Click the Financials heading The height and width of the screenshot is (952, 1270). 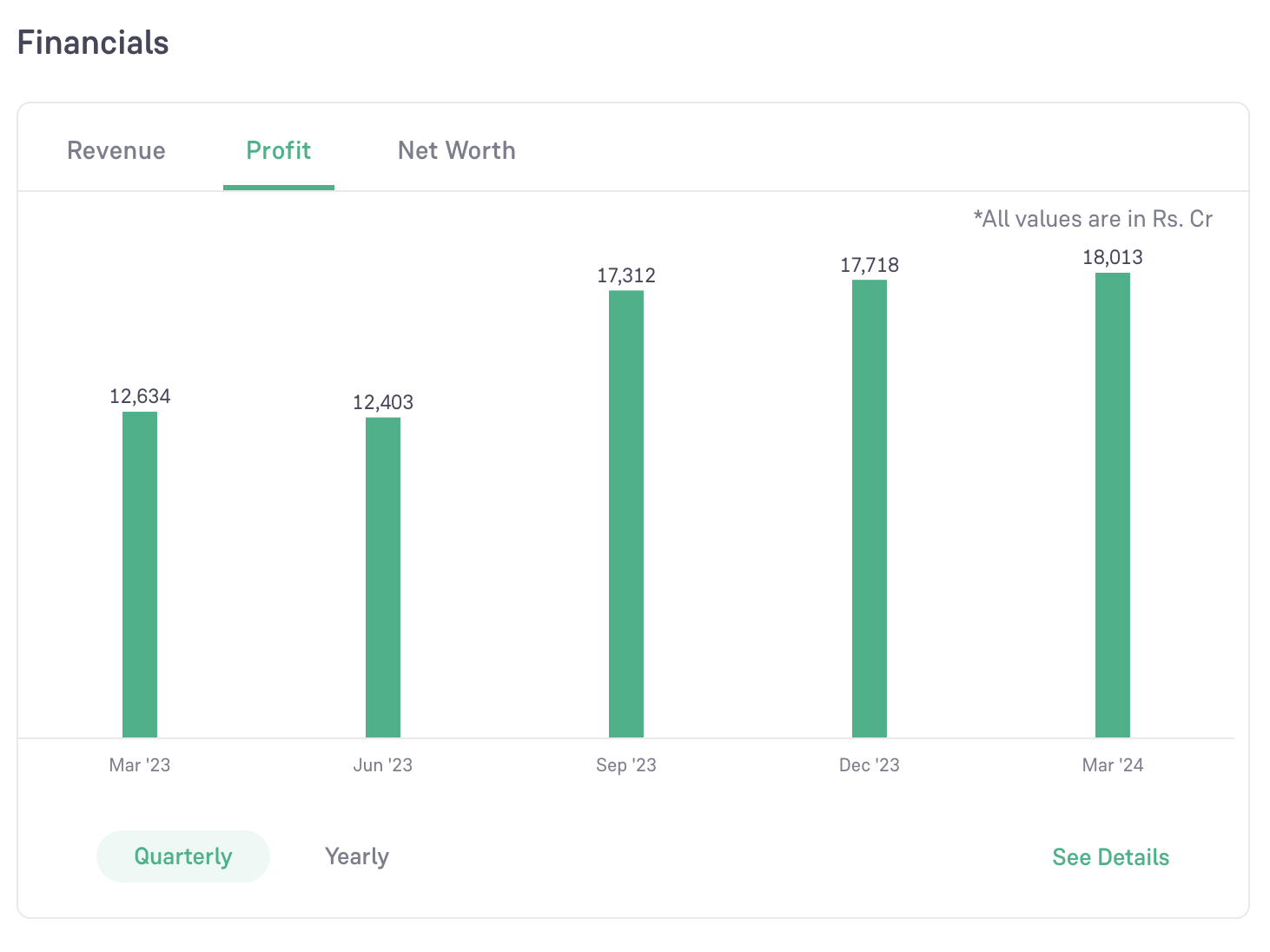(93, 43)
